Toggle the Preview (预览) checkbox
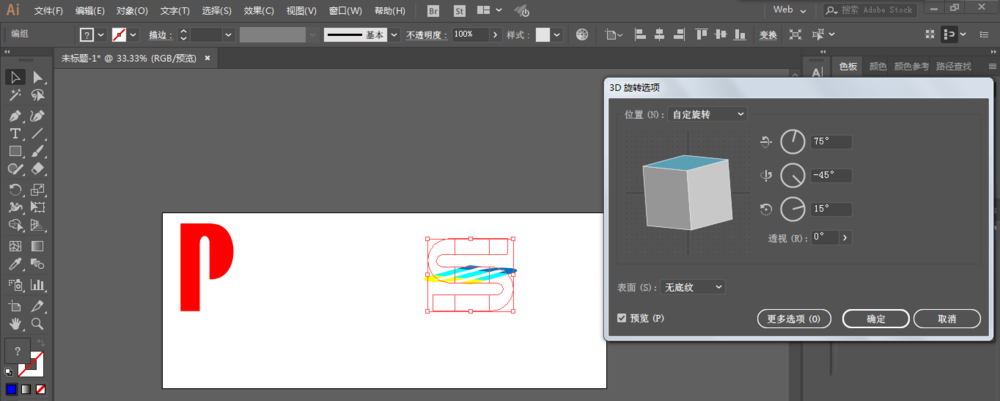1000x401 pixels. pos(622,318)
